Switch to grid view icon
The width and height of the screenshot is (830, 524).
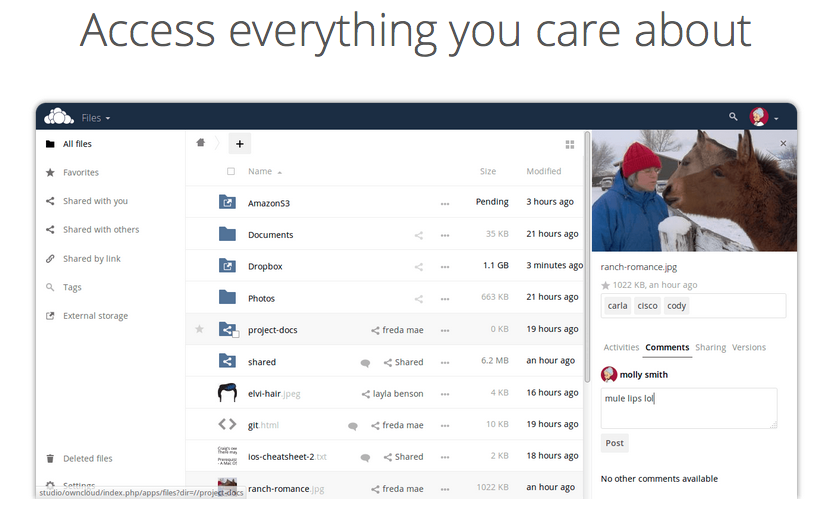coord(570,144)
